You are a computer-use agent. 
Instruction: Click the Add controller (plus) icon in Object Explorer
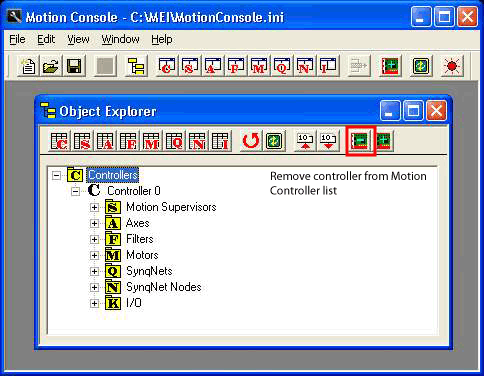[x=384, y=141]
